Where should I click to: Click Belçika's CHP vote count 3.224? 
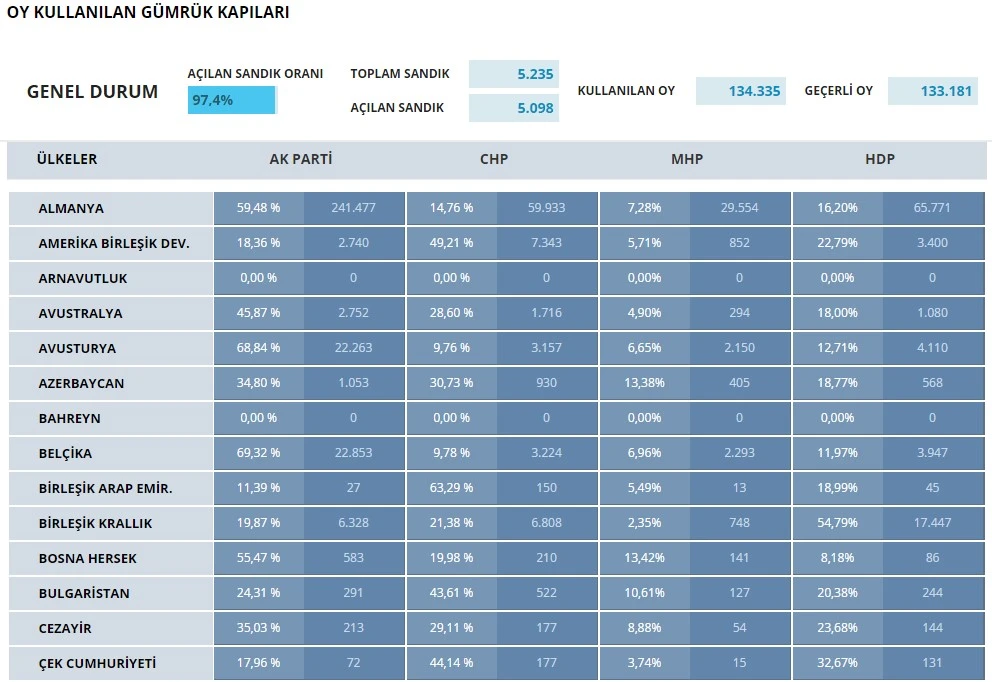pos(546,453)
